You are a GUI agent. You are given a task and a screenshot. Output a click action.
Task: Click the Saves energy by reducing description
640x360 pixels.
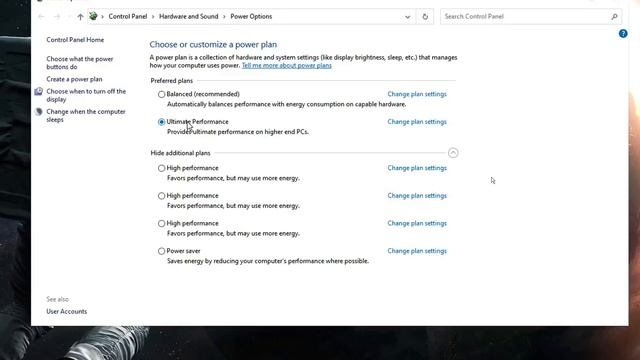[x=268, y=261]
